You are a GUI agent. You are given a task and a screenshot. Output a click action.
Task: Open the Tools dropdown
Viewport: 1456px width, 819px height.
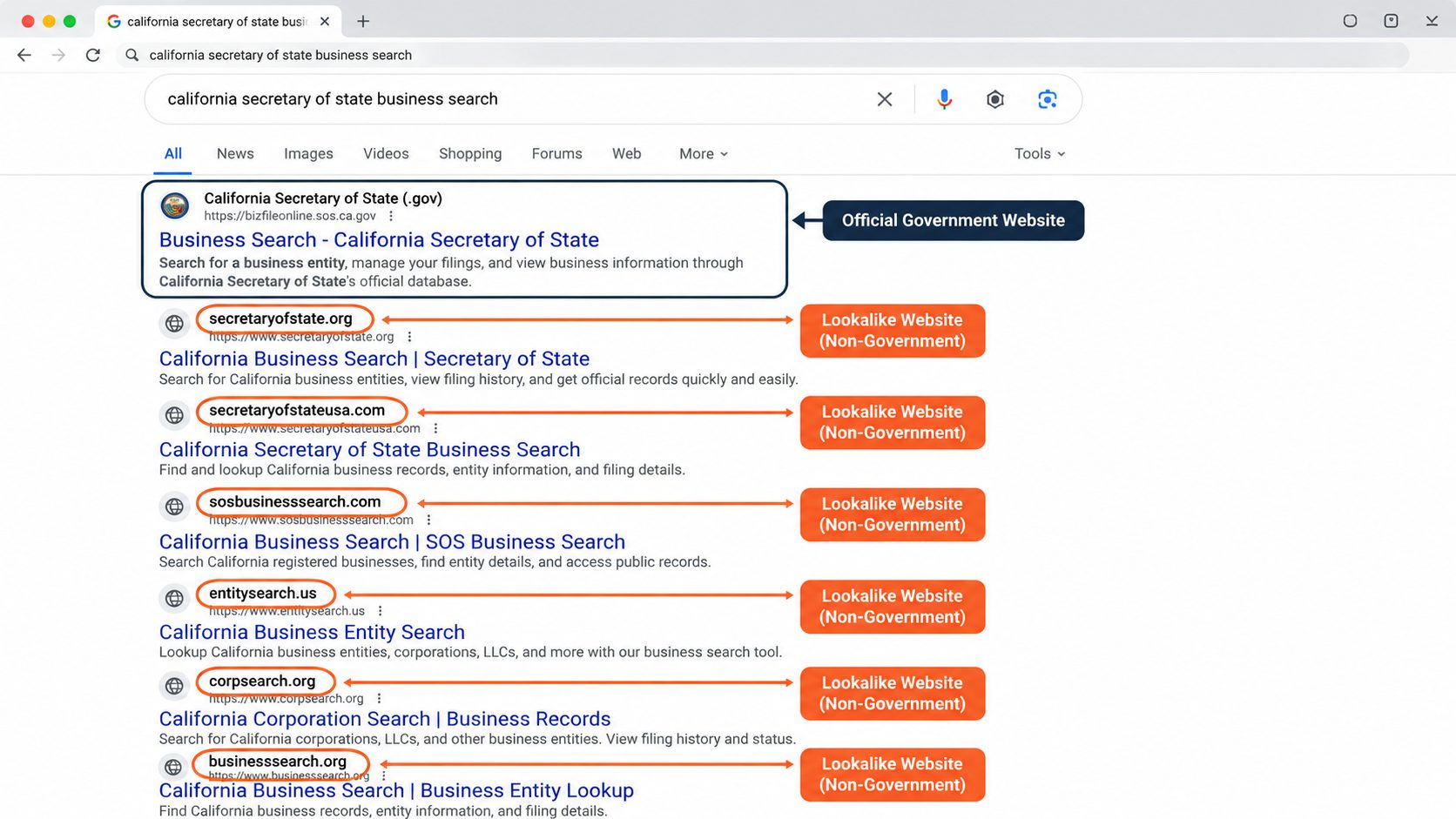pos(1040,154)
